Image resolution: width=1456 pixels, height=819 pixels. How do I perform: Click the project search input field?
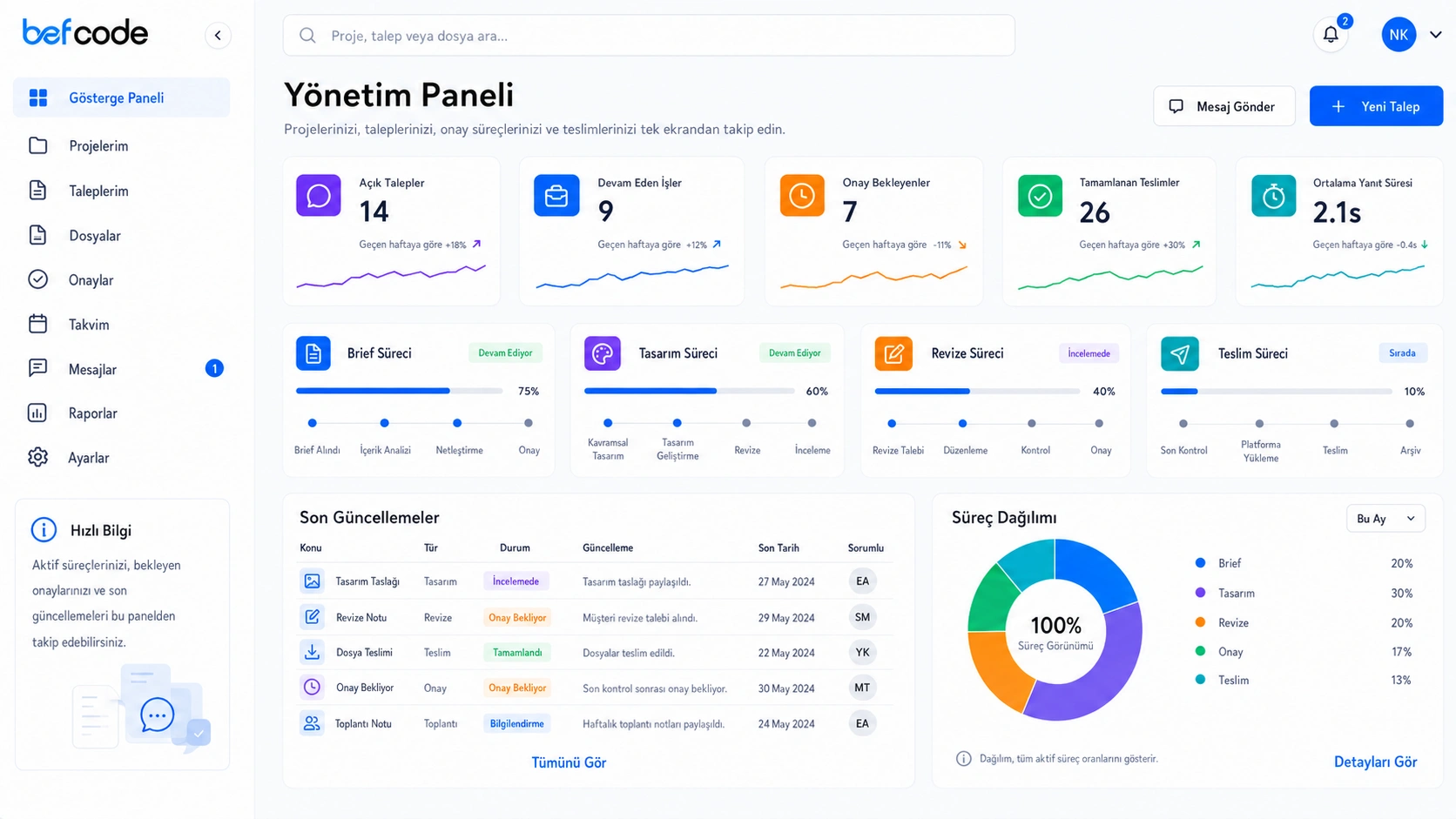649,36
